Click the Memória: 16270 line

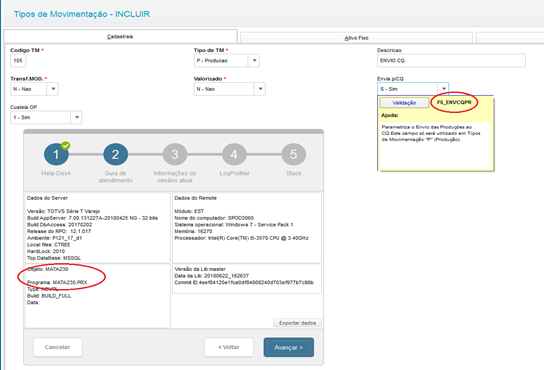pyautogui.click(x=193, y=231)
